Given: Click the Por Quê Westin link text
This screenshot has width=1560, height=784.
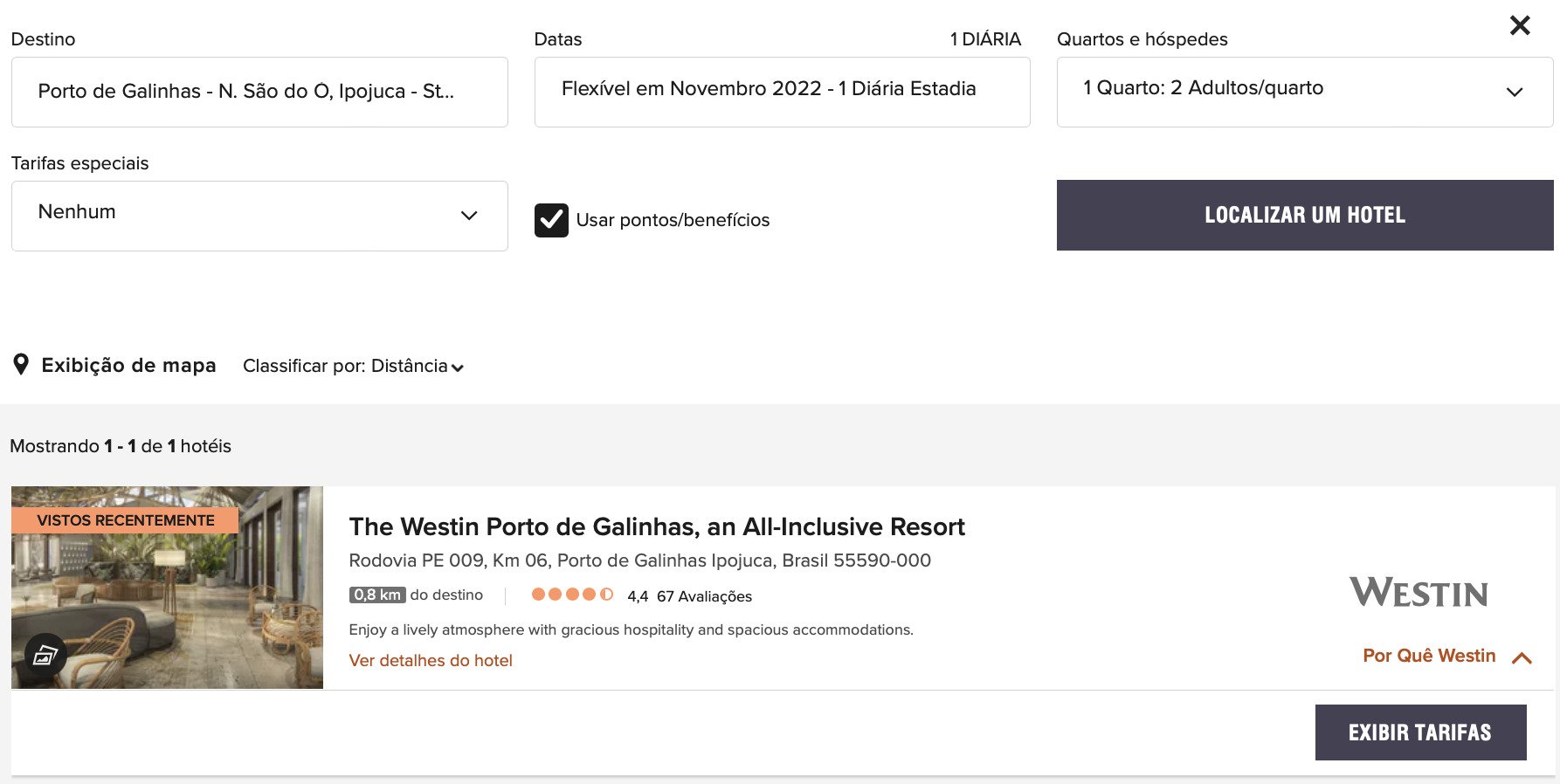Looking at the screenshot, I should 1429,656.
